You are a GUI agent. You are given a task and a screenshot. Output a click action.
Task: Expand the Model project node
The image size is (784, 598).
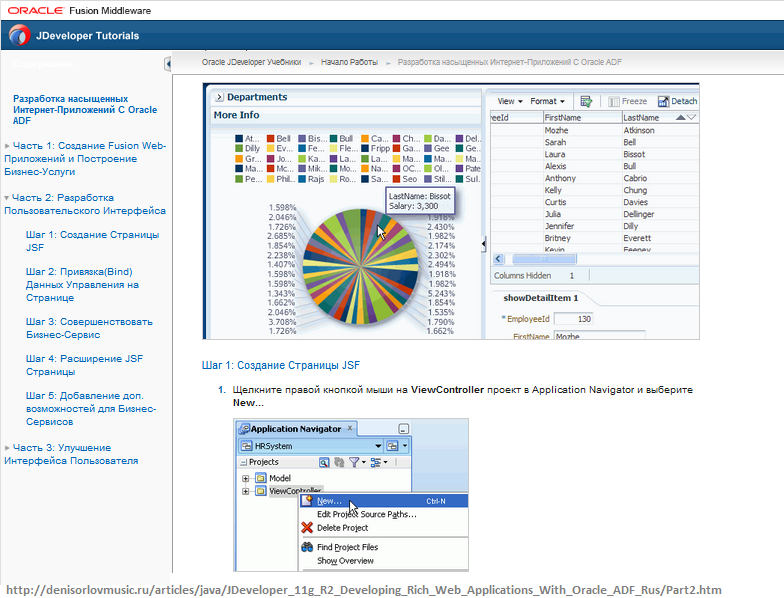246,478
